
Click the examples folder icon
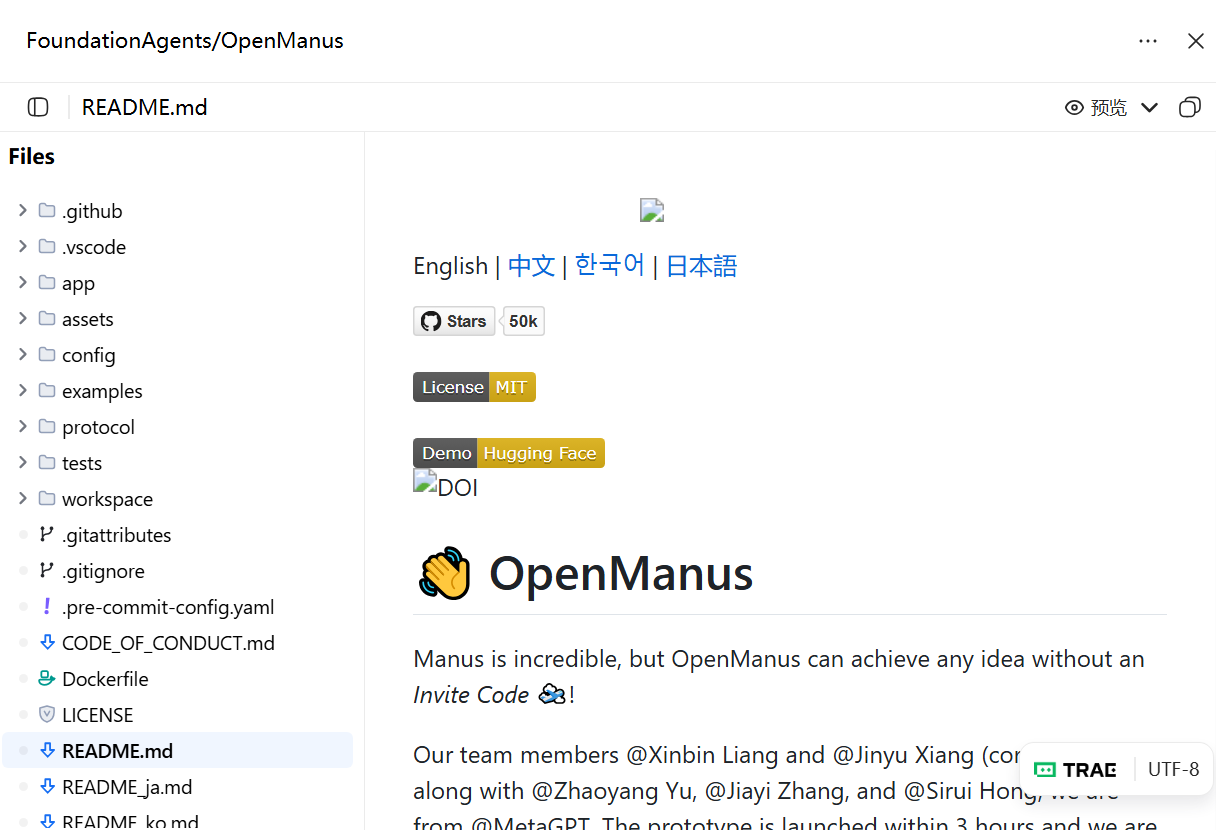47,390
